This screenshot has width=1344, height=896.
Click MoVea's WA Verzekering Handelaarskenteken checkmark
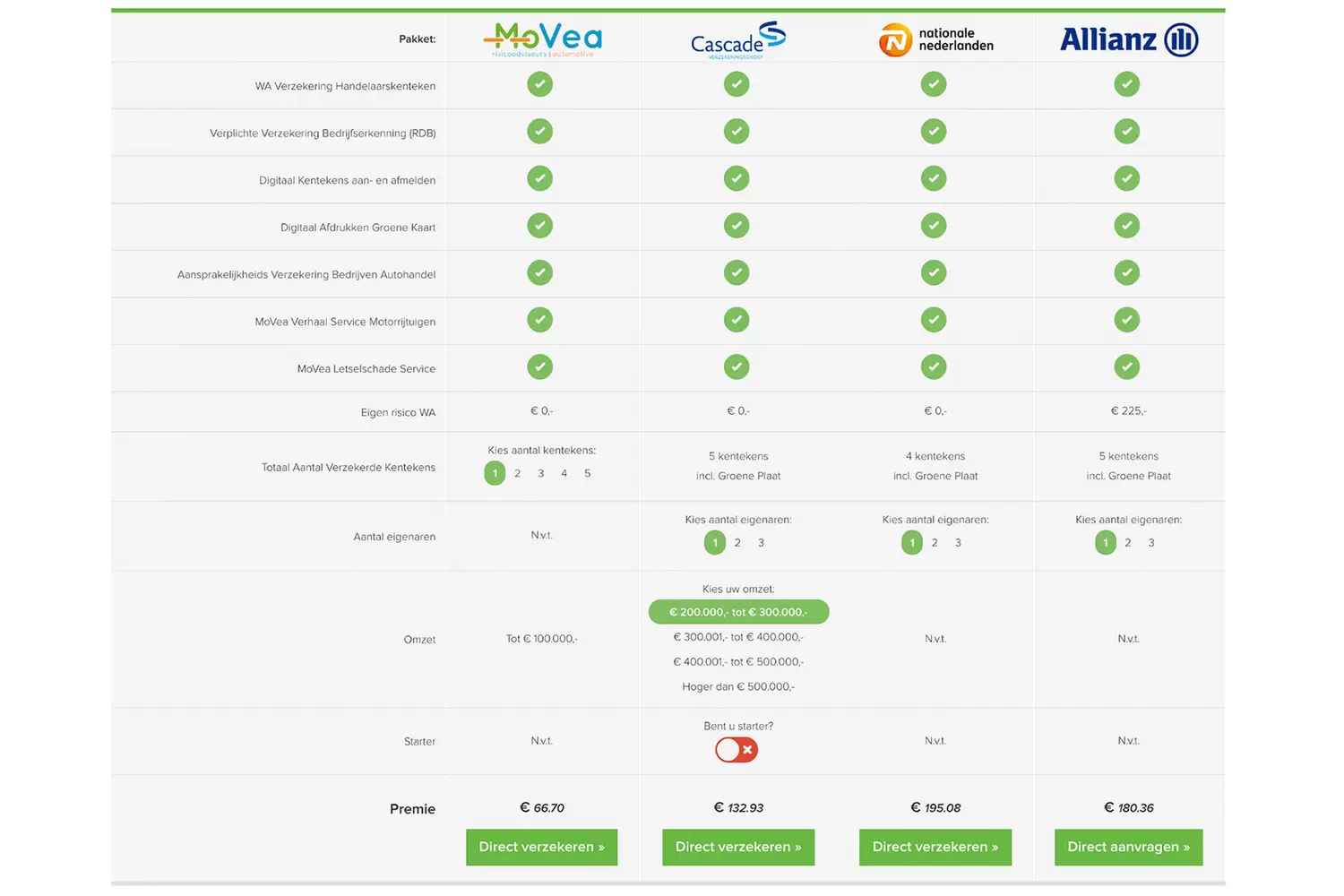pos(539,84)
